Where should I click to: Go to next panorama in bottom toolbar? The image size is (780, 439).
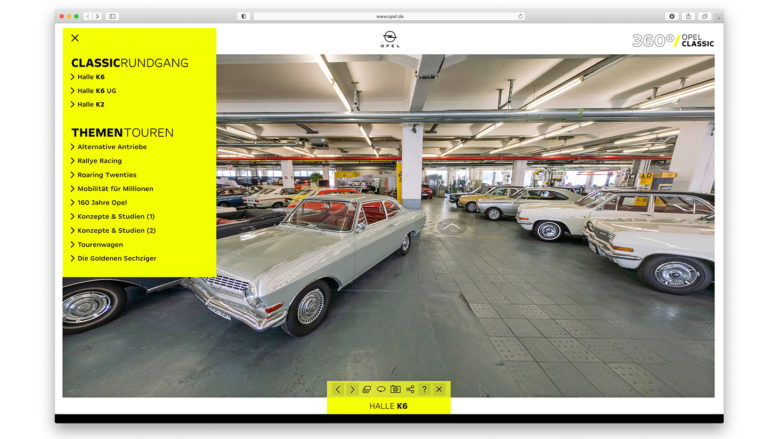click(352, 389)
